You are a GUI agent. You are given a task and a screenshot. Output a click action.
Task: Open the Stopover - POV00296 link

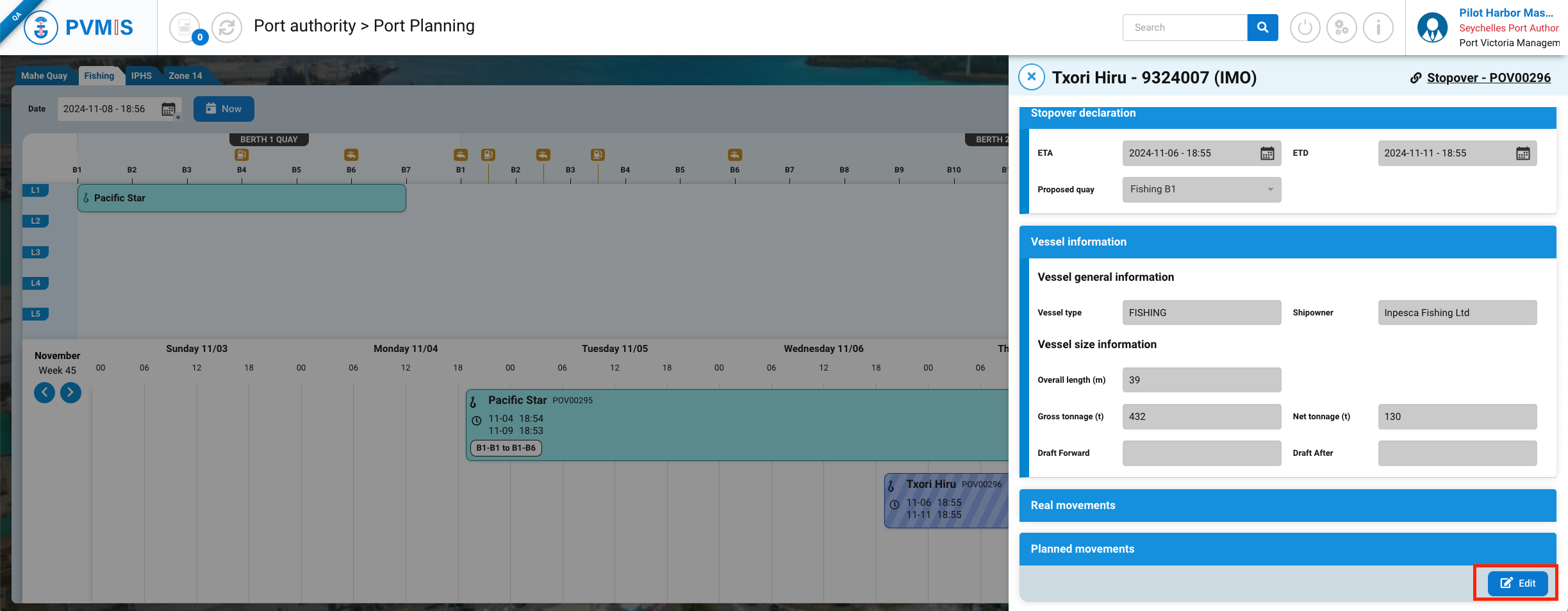tap(1488, 78)
